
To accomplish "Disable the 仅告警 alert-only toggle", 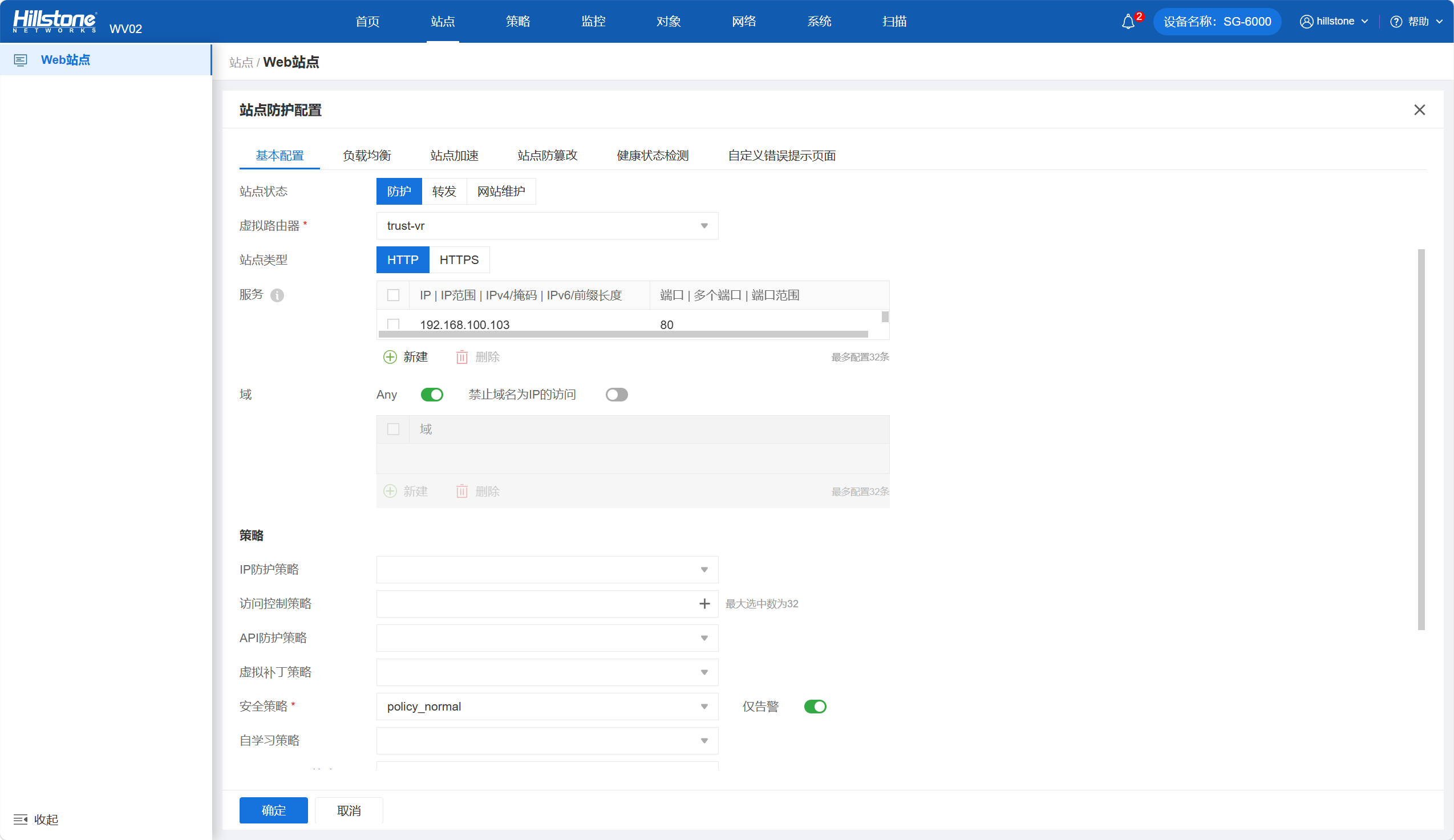I will [x=815, y=706].
